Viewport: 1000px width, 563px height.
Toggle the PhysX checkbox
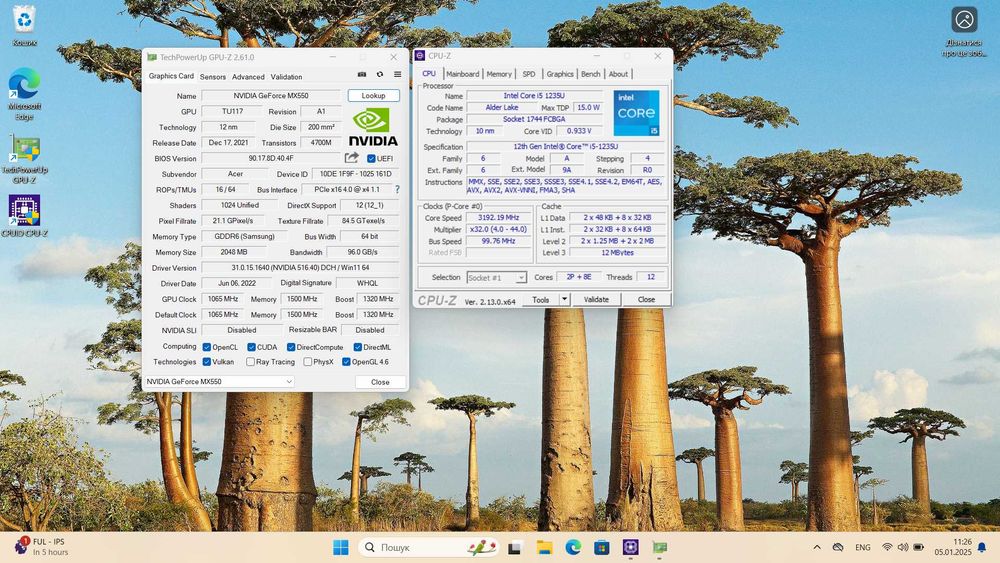pyautogui.click(x=308, y=362)
